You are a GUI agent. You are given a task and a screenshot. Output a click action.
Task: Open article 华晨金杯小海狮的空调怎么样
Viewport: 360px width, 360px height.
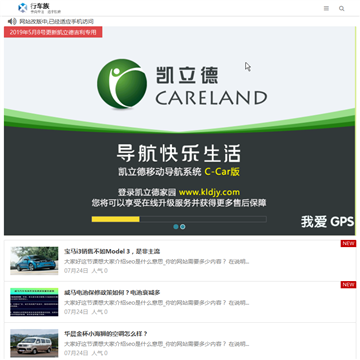click(x=106, y=334)
